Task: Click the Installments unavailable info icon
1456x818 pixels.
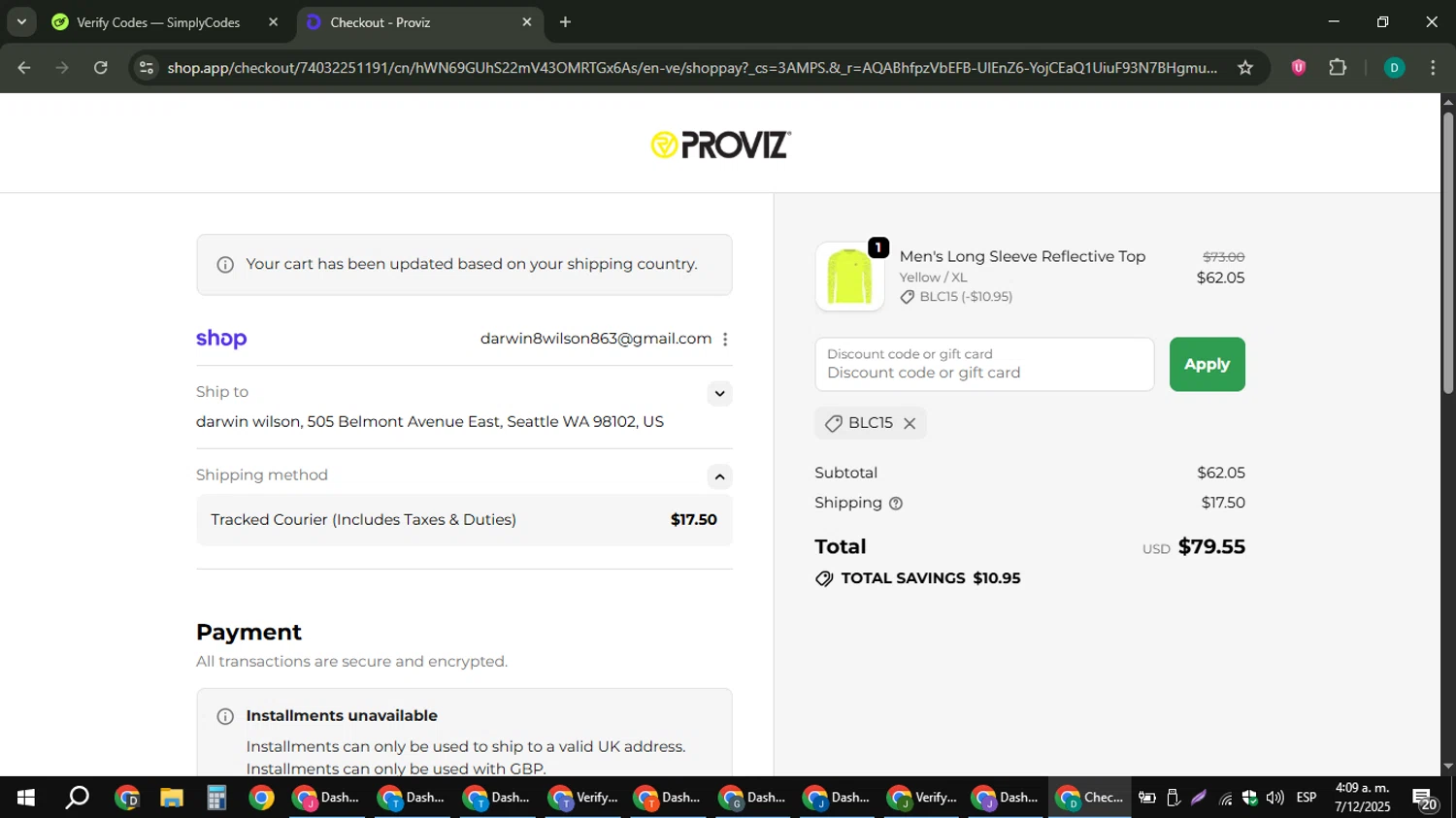Action: [225, 717]
